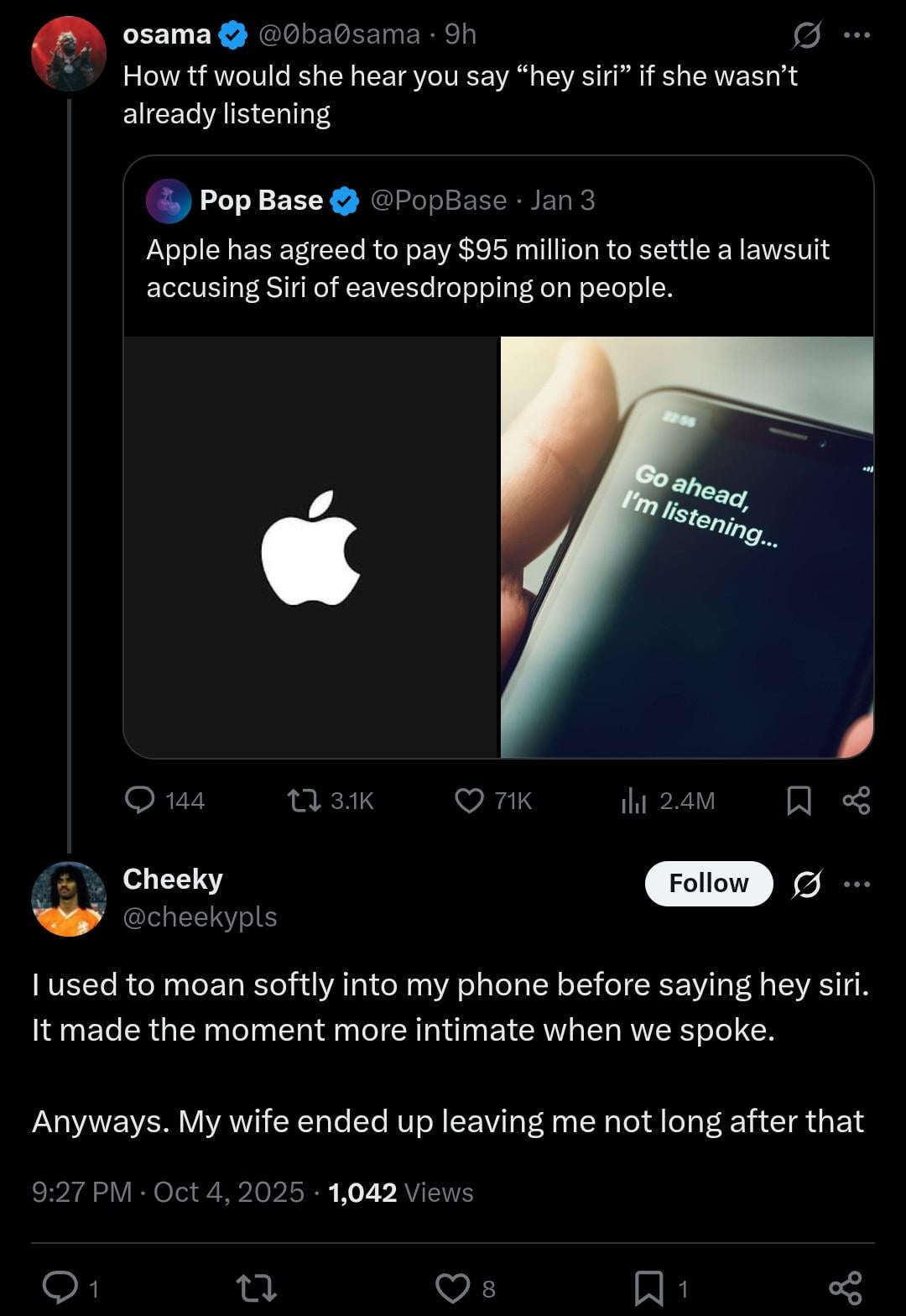
Task: Share Cheeky's post
Action: pos(844,1287)
